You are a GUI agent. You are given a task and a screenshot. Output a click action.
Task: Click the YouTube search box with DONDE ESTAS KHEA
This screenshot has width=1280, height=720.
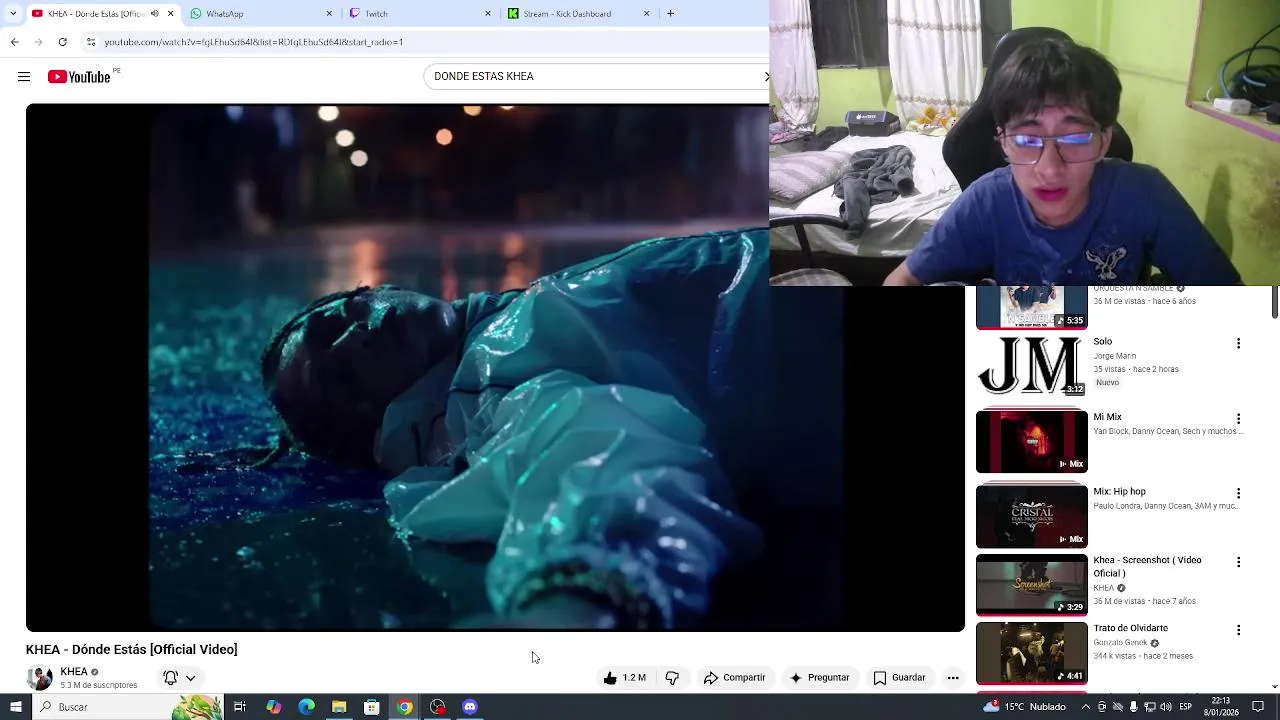coord(596,77)
